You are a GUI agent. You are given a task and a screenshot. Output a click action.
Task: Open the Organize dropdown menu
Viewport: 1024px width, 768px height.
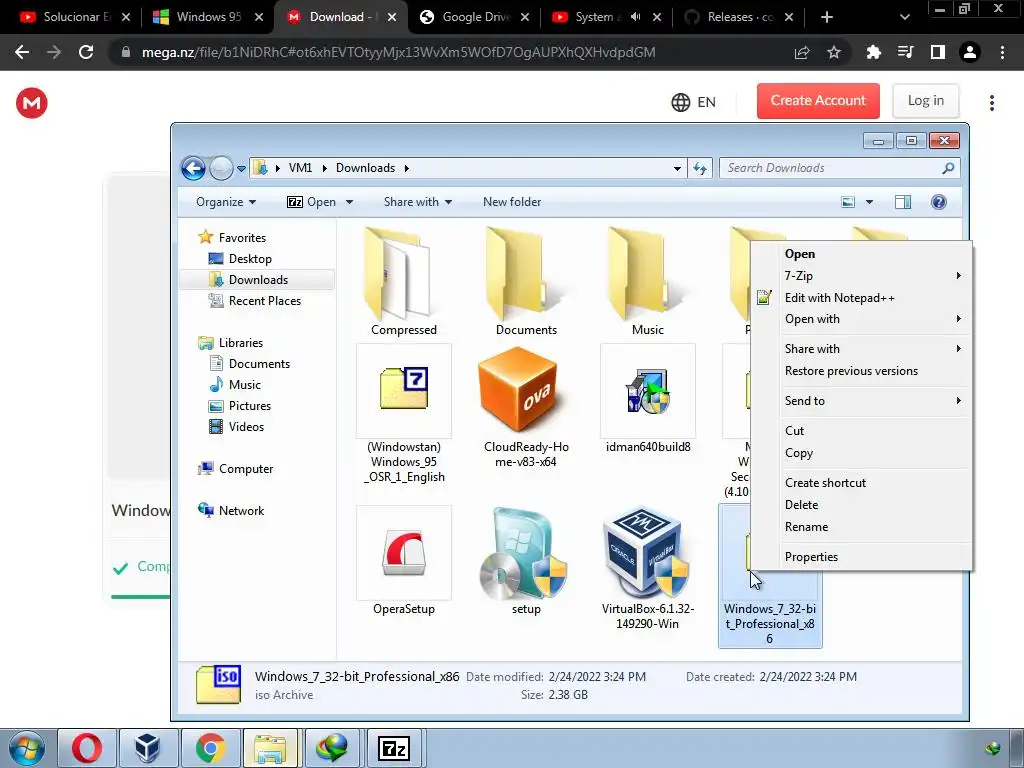pyautogui.click(x=225, y=202)
